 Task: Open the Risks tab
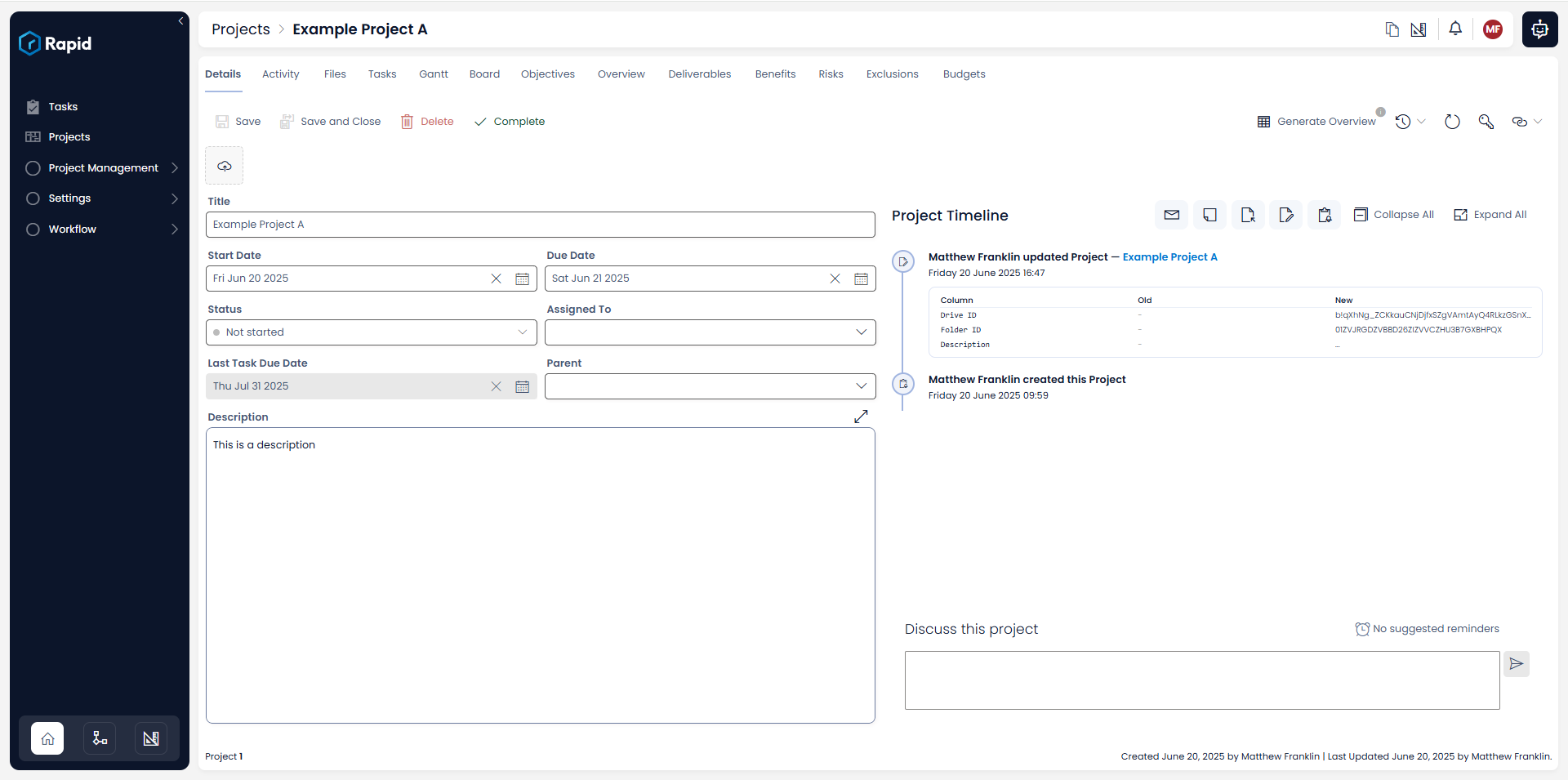[x=831, y=74]
